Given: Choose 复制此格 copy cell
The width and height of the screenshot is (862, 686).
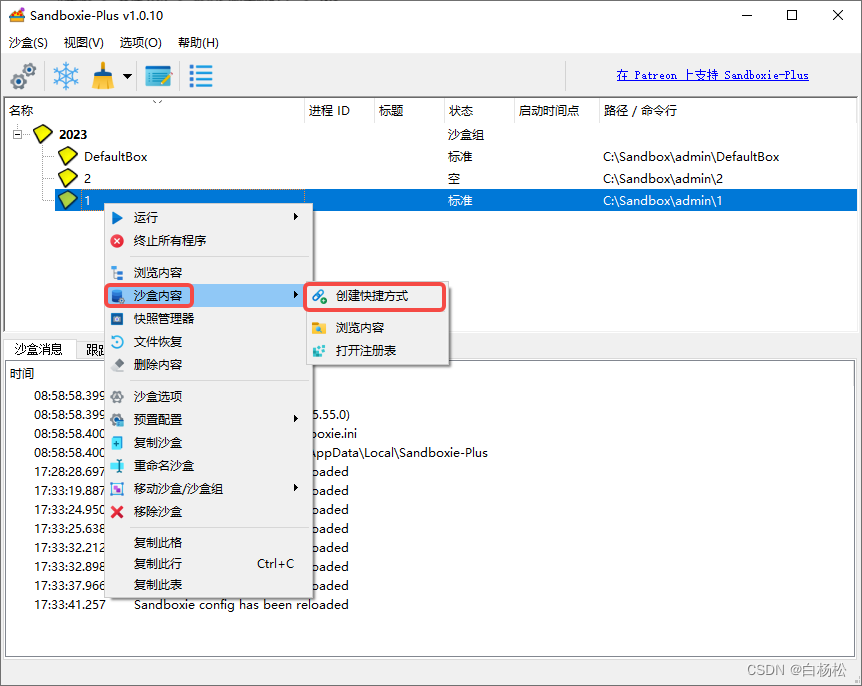Looking at the screenshot, I should [208, 543].
